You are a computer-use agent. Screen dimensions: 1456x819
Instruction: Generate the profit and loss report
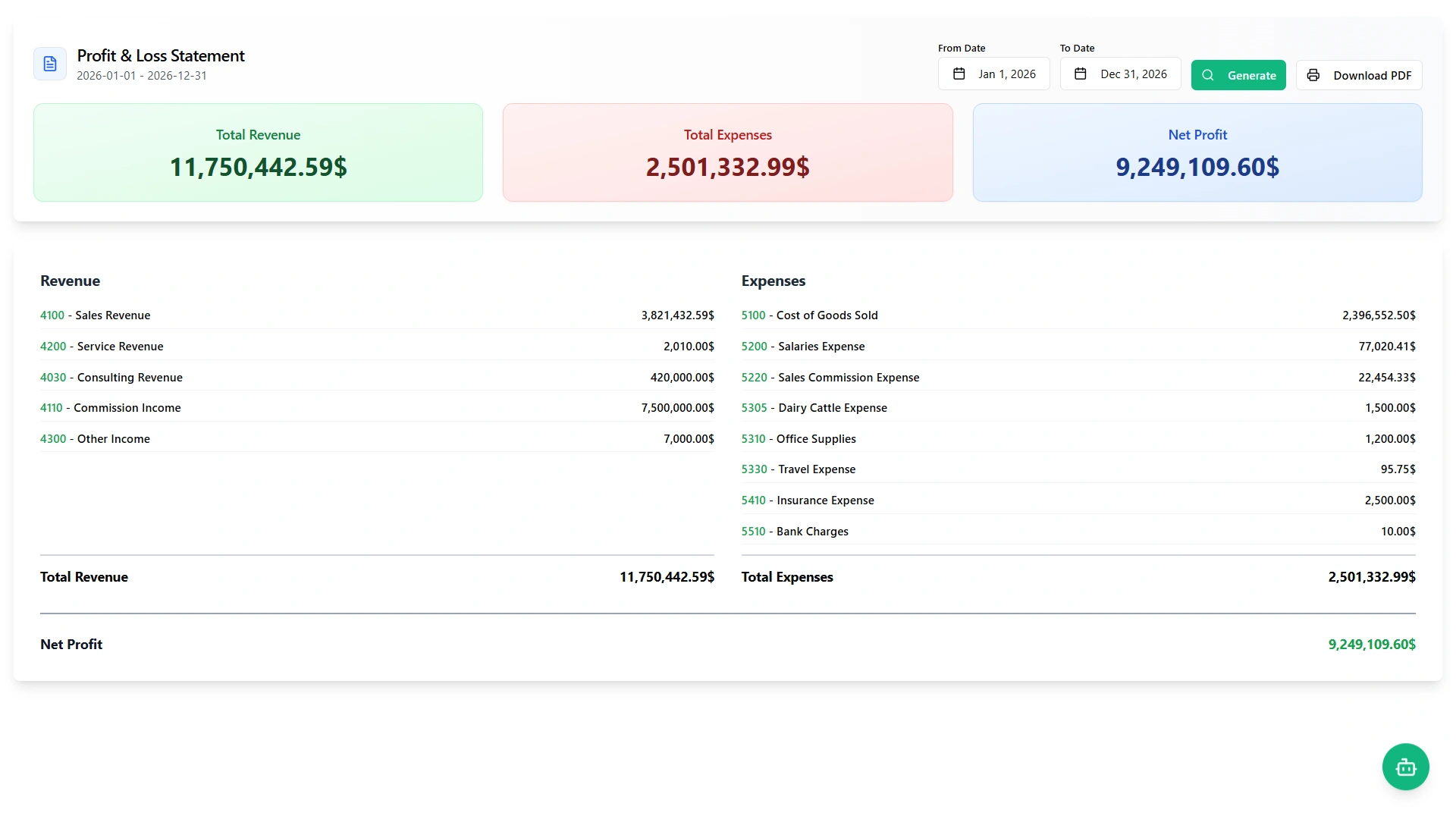1238,75
